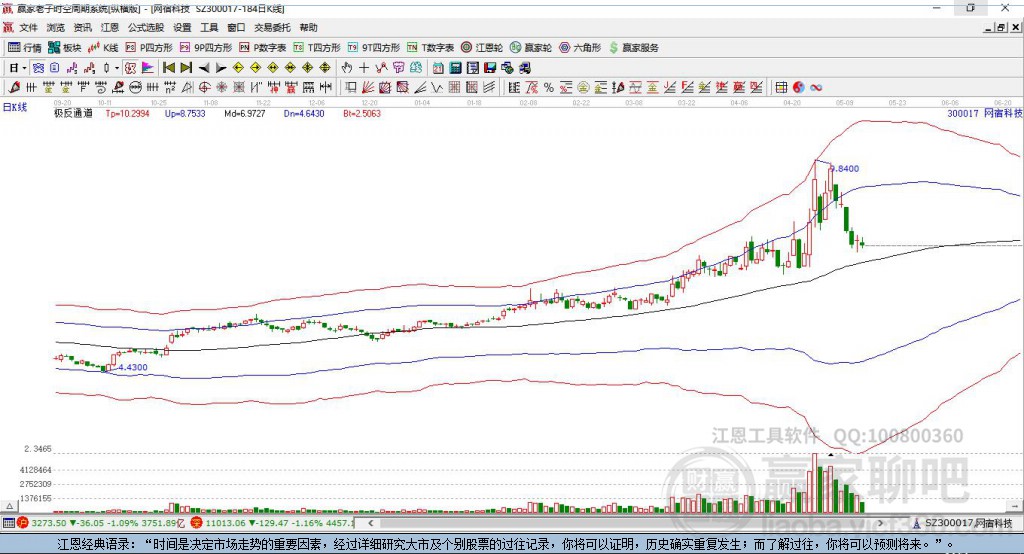Click the Up=8.7533 value
The image size is (1024, 554).
pos(185,113)
